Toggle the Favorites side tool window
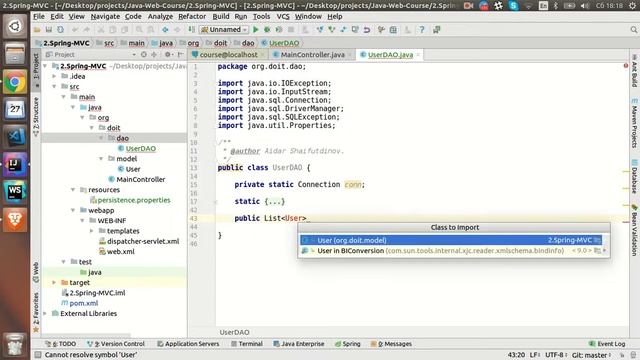 [36, 312]
